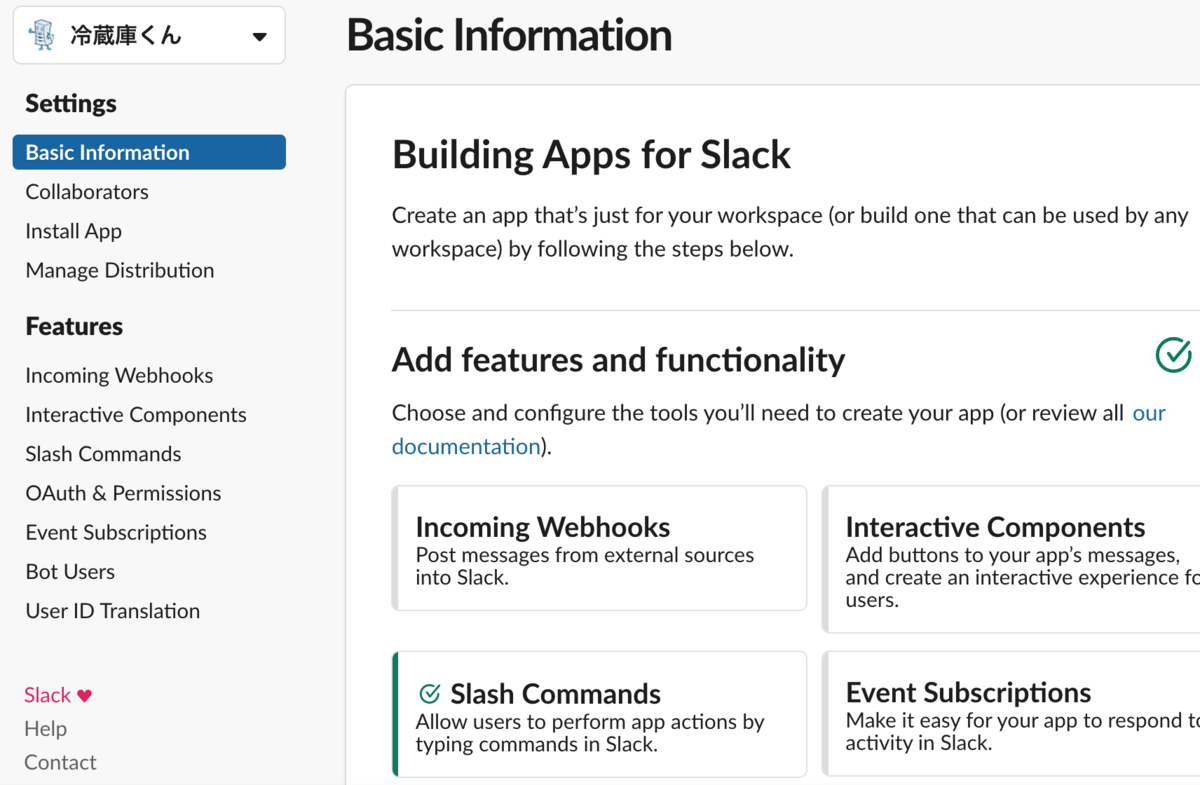Select Basic Information in the sidebar
Viewport: 1200px width, 785px height.
[x=149, y=152]
